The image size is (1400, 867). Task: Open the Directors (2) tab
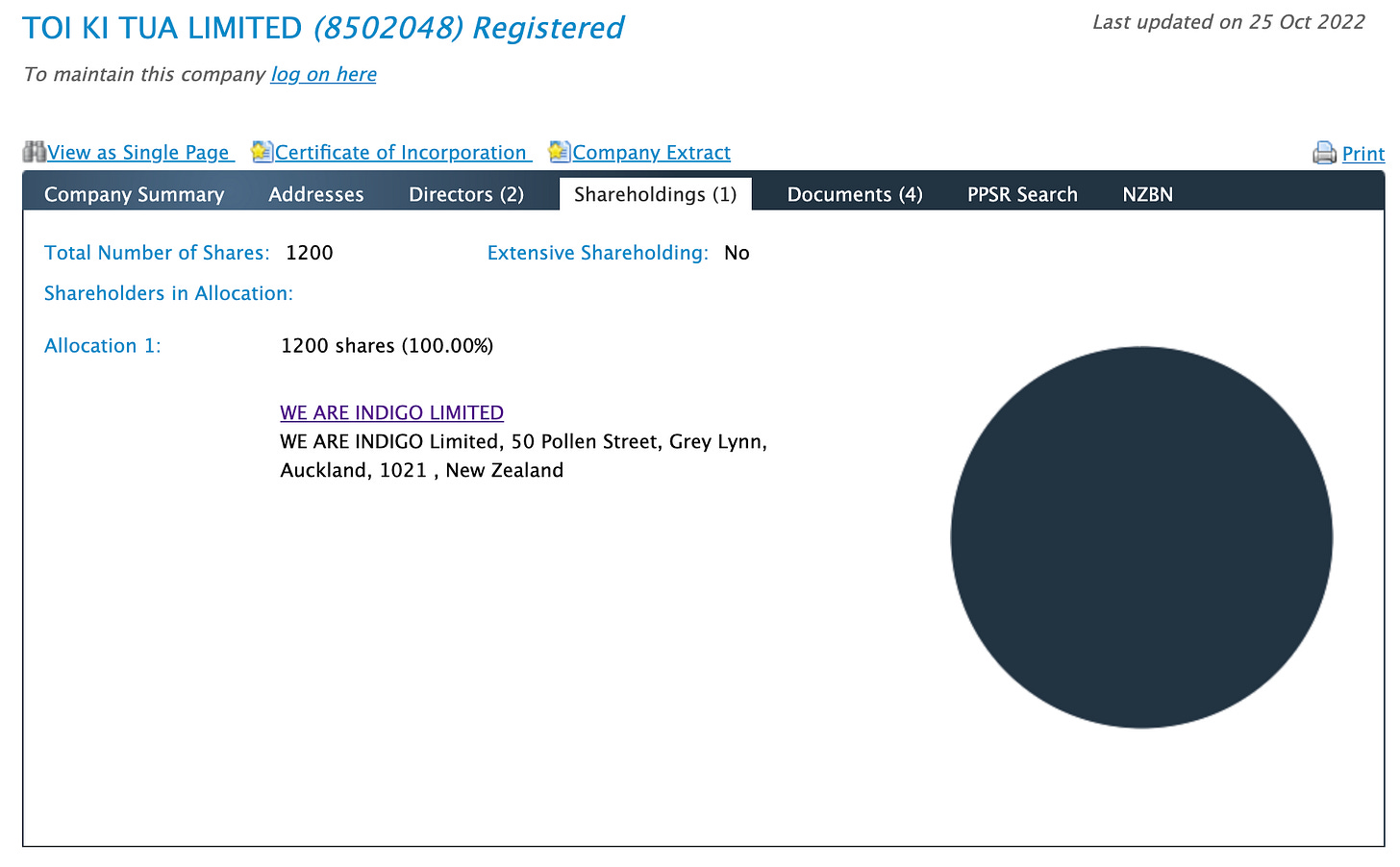pos(466,194)
